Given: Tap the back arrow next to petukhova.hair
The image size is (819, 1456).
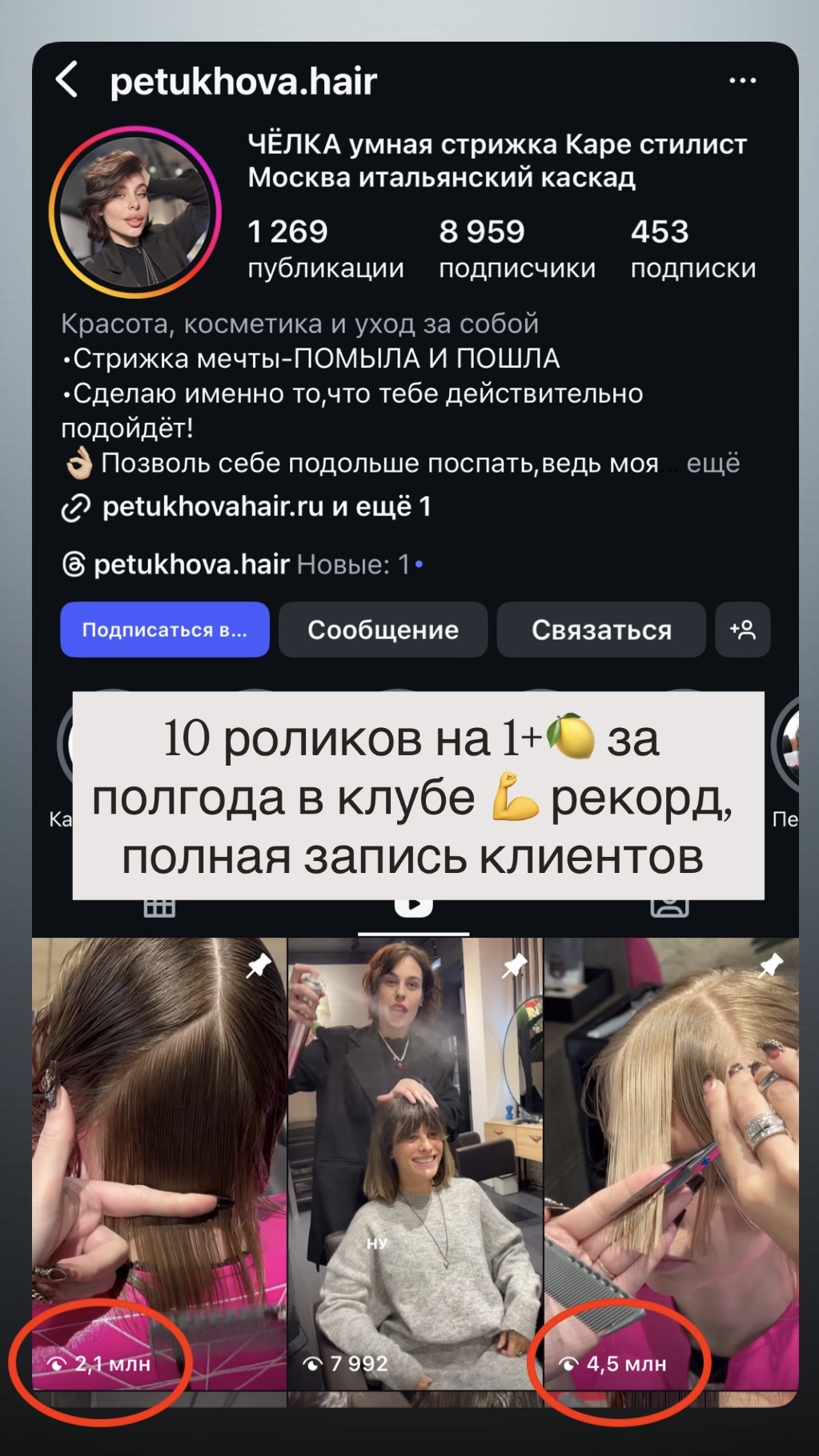Looking at the screenshot, I should tap(67, 80).
